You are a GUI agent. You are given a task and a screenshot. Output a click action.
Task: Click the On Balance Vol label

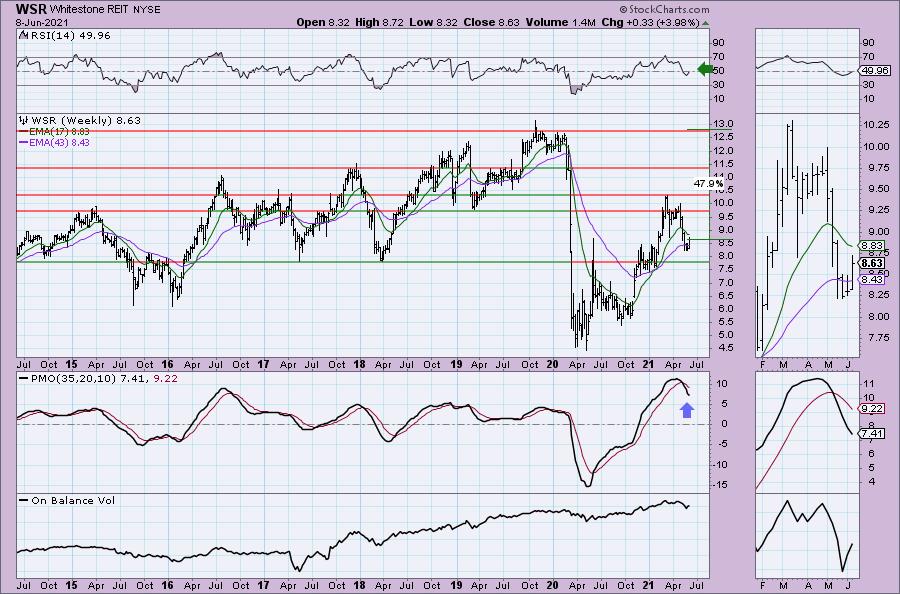click(73, 500)
